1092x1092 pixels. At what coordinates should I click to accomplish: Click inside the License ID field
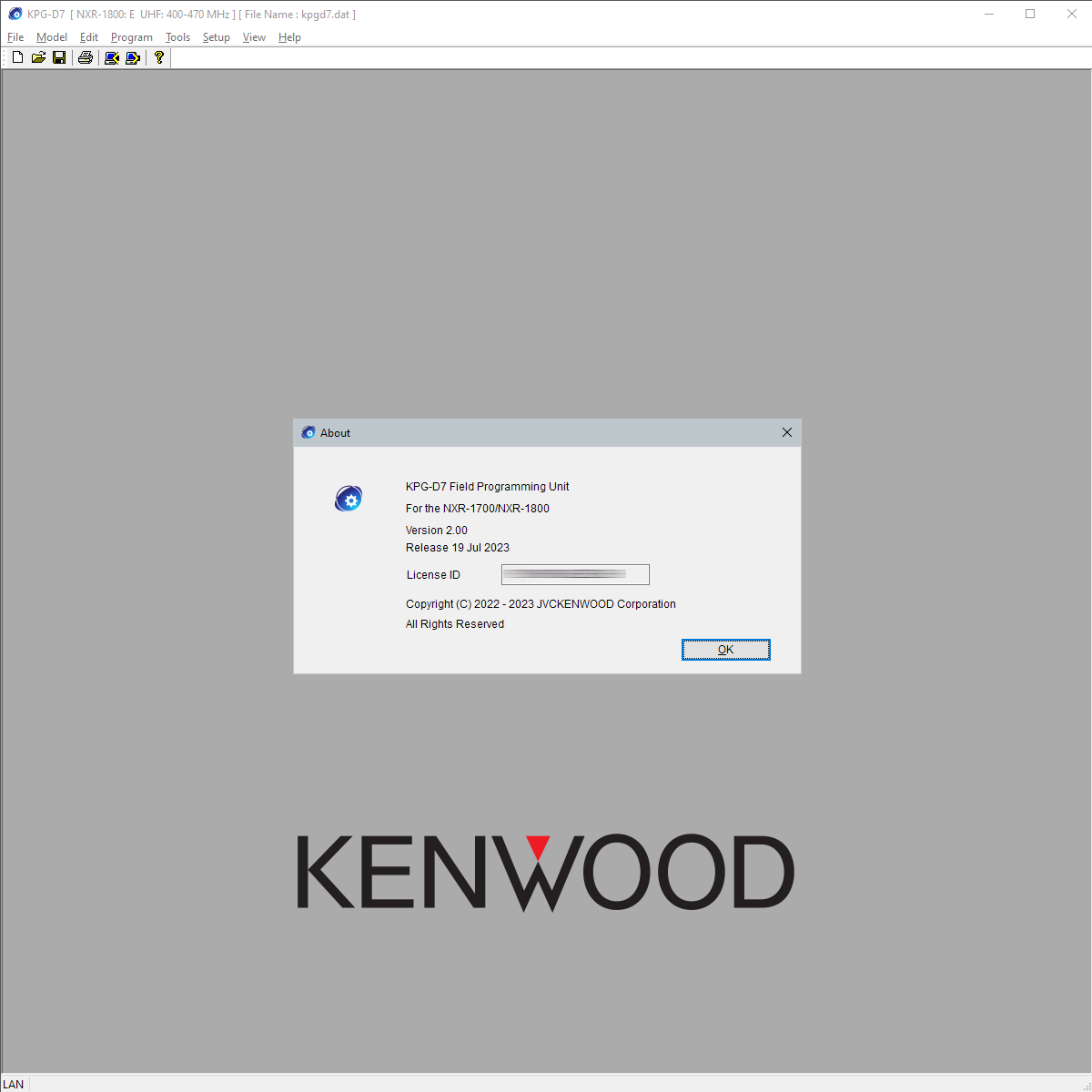pyautogui.click(x=575, y=574)
